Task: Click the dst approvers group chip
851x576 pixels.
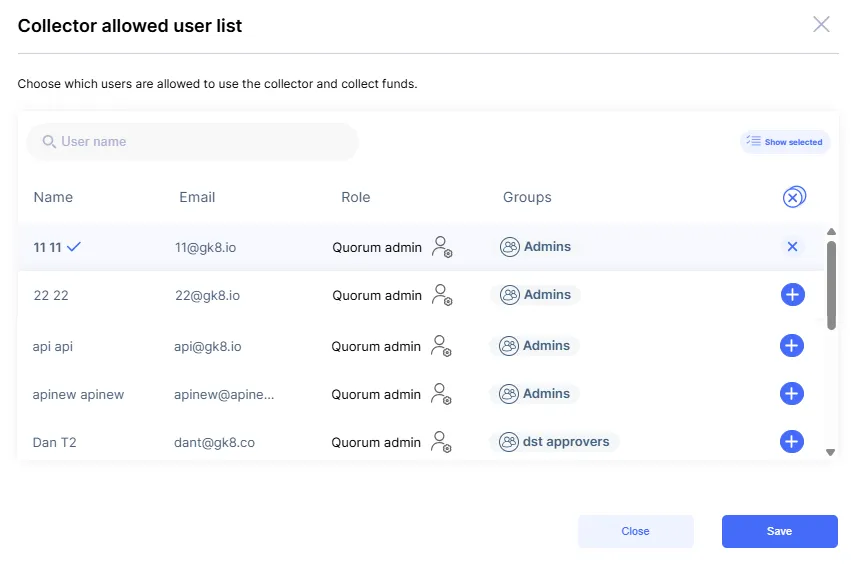Action: (x=554, y=442)
